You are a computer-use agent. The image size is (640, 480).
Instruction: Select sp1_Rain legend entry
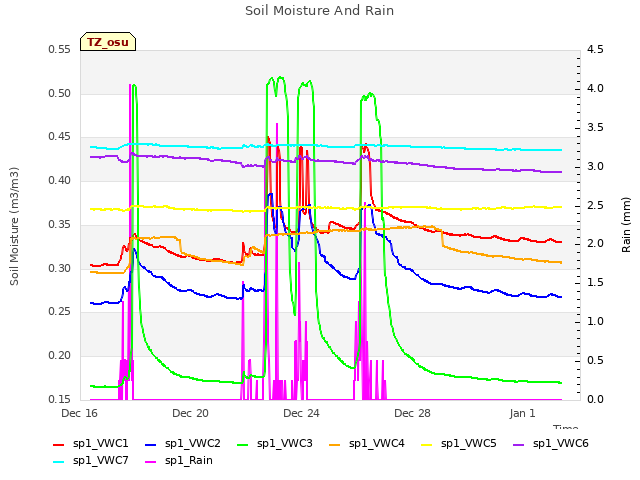tap(179, 461)
